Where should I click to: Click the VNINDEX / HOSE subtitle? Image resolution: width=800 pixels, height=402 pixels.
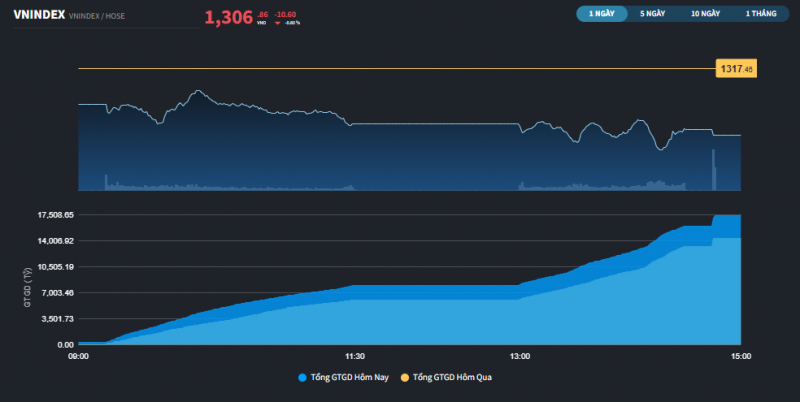click(x=99, y=17)
